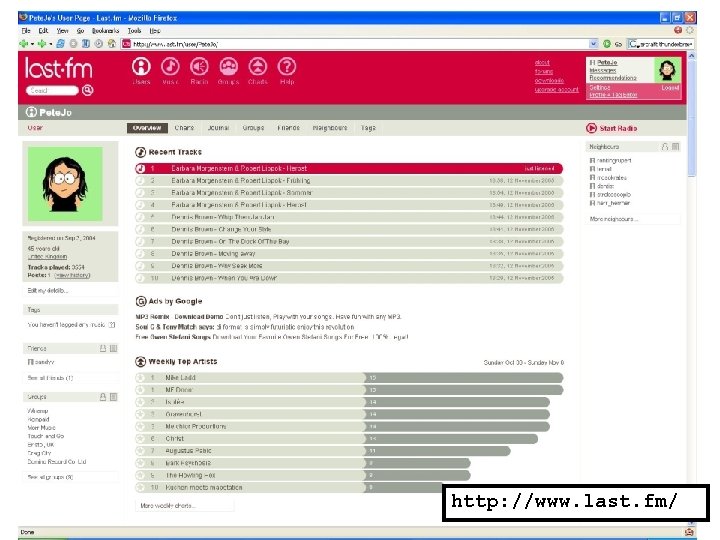Image resolution: width=720 pixels, height=540 pixels.
Task: Open the address bar dropdown arrow
Action: (x=593, y=44)
